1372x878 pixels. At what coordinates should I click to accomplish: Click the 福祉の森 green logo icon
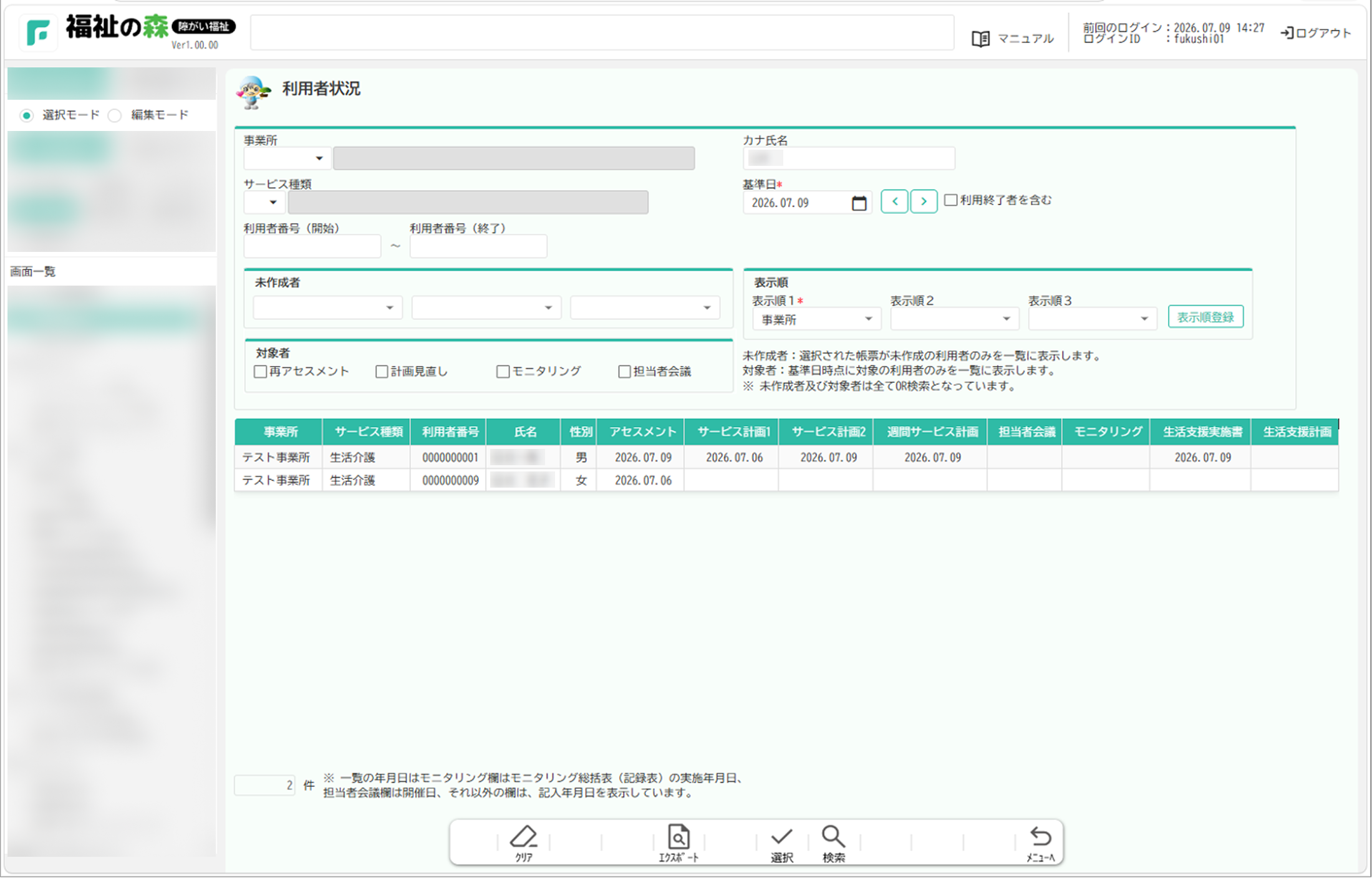38,32
